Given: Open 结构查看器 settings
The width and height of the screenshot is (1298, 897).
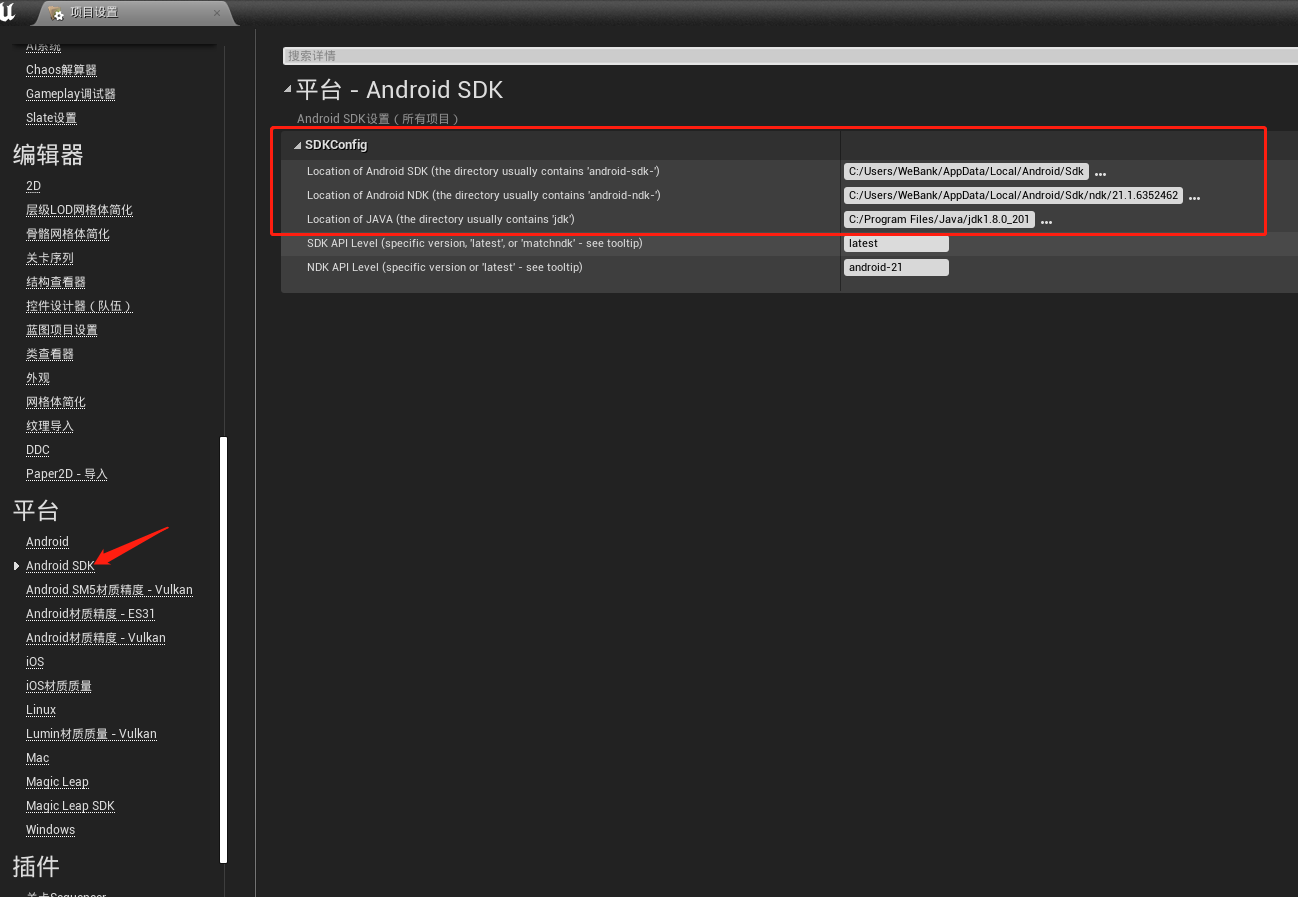Looking at the screenshot, I should (x=56, y=282).
